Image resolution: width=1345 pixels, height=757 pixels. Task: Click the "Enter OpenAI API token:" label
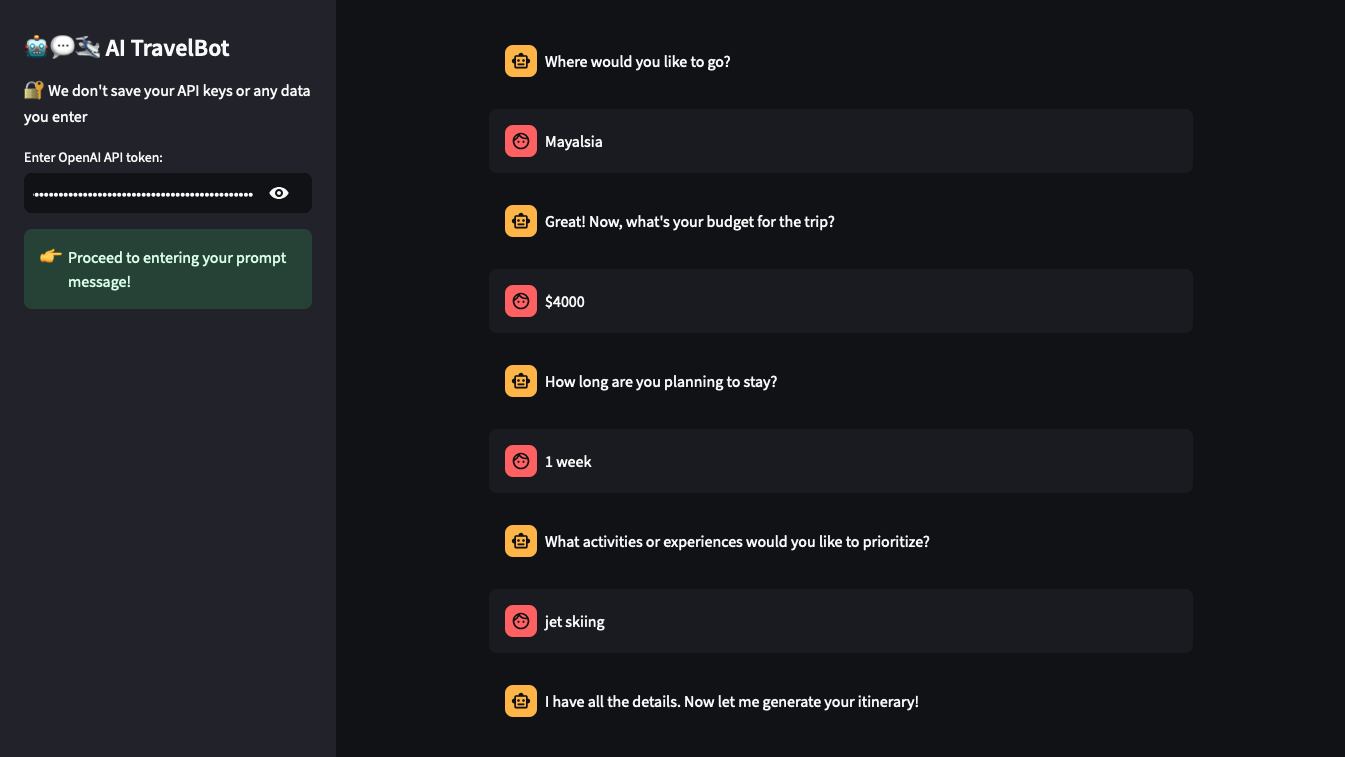(93, 157)
